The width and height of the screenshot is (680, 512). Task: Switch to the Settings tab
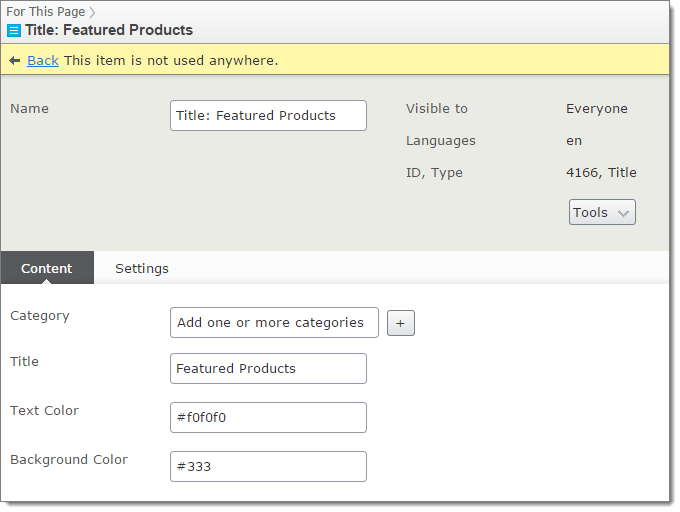pyautogui.click(x=142, y=268)
